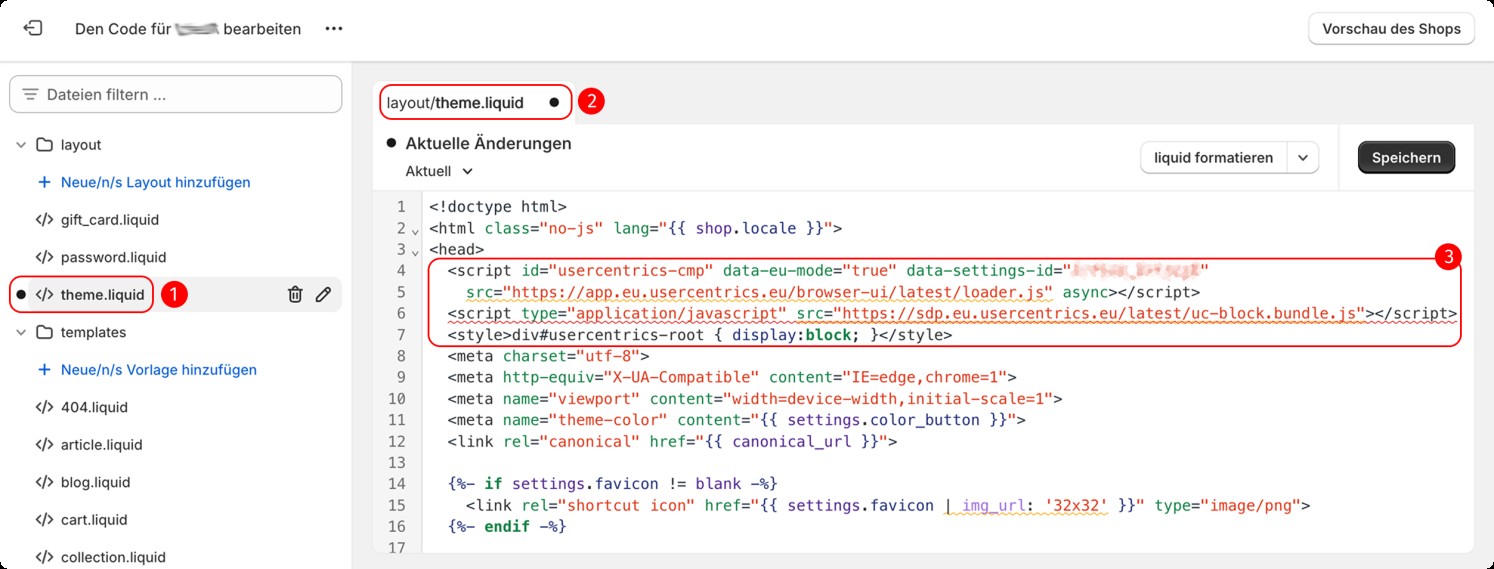Click code icon of password.liquid

coord(44,257)
